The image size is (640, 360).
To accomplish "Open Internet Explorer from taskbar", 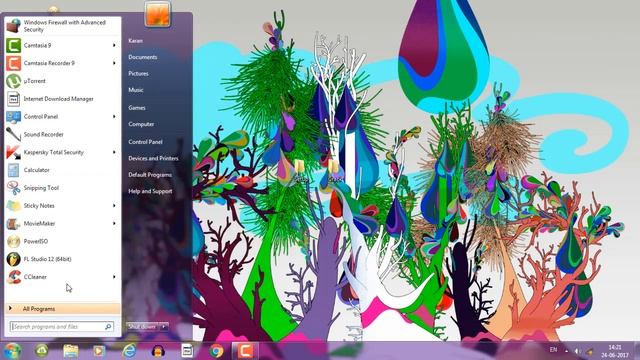I will tap(129, 351).
